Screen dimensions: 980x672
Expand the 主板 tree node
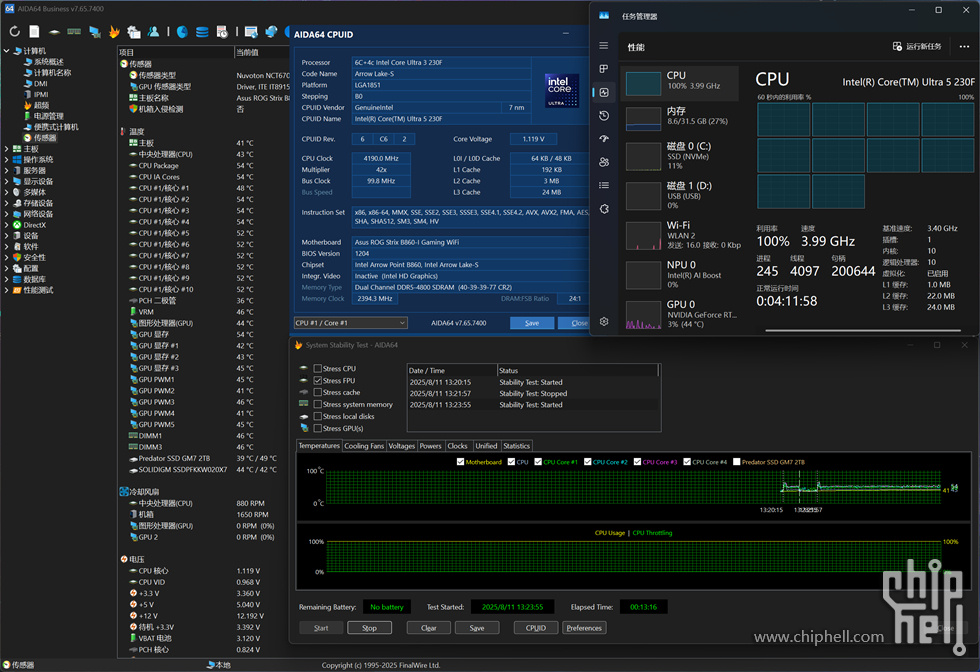[x=6, y=149]
